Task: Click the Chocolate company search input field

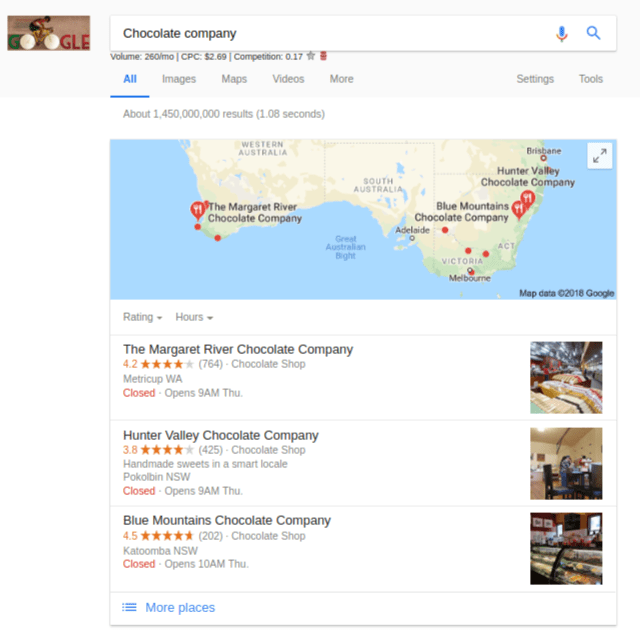Action: pos(331,33)
